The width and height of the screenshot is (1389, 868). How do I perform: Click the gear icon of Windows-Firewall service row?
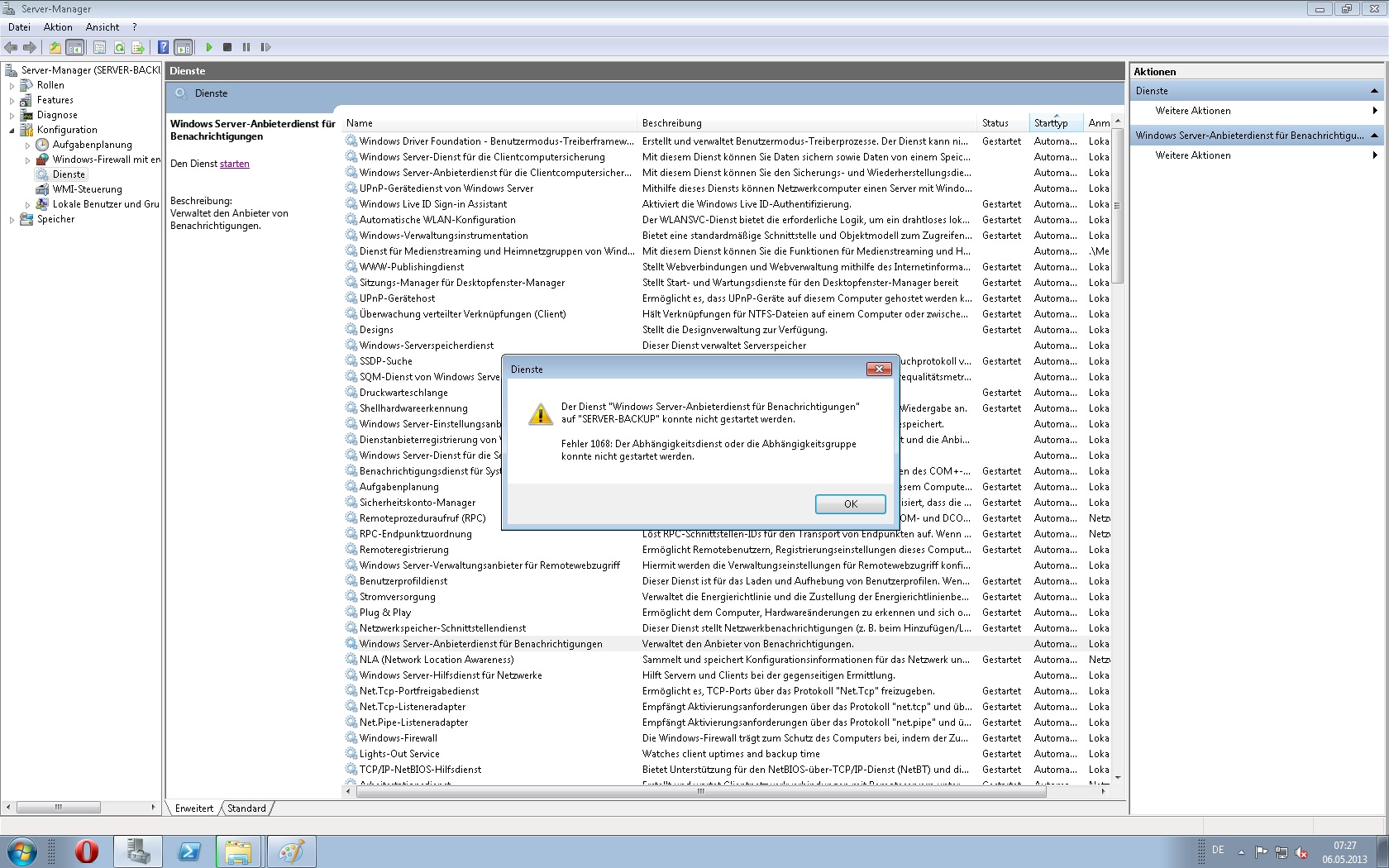351,738
